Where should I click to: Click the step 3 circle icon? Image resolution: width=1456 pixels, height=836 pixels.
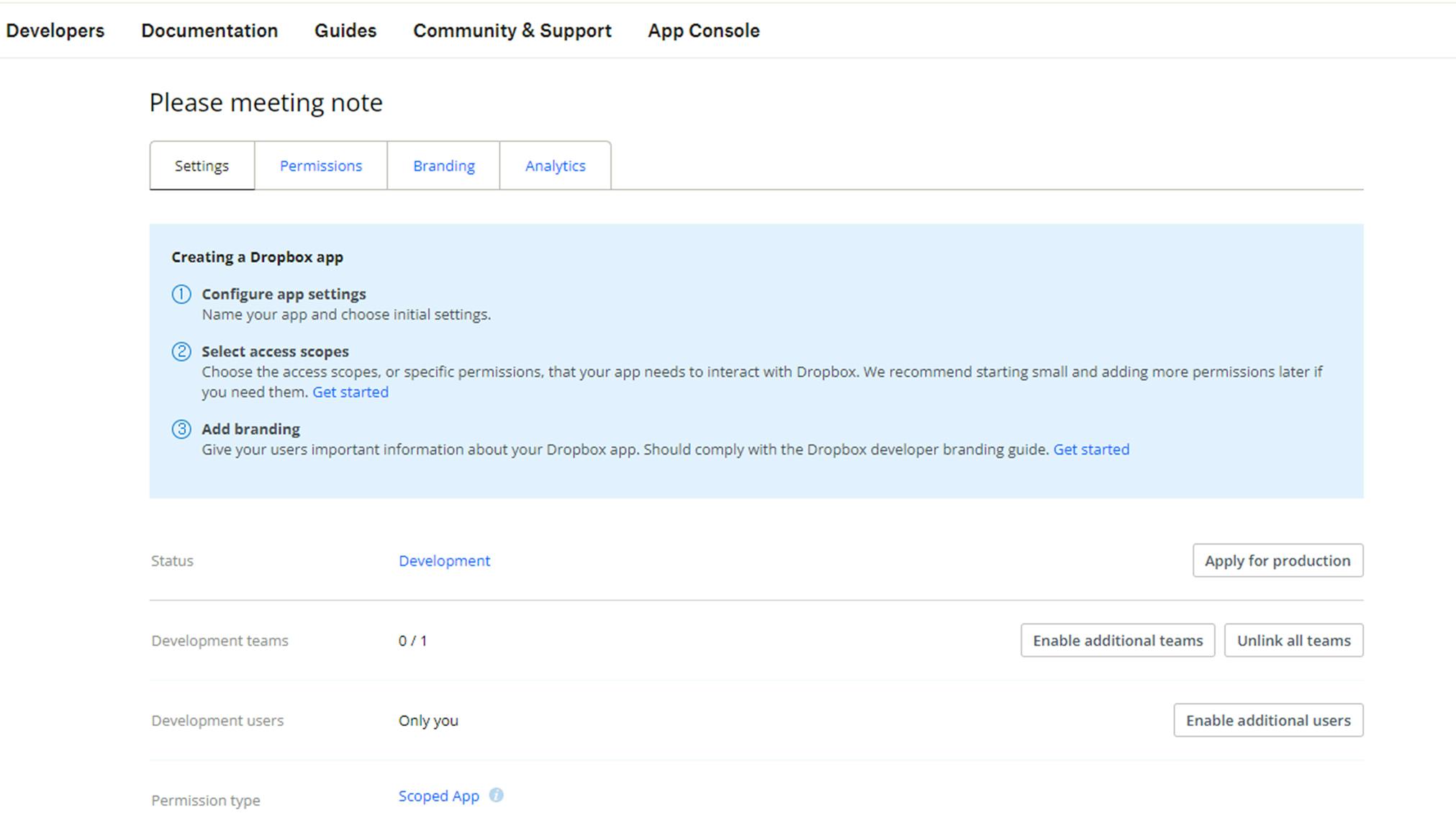point(181,429)
